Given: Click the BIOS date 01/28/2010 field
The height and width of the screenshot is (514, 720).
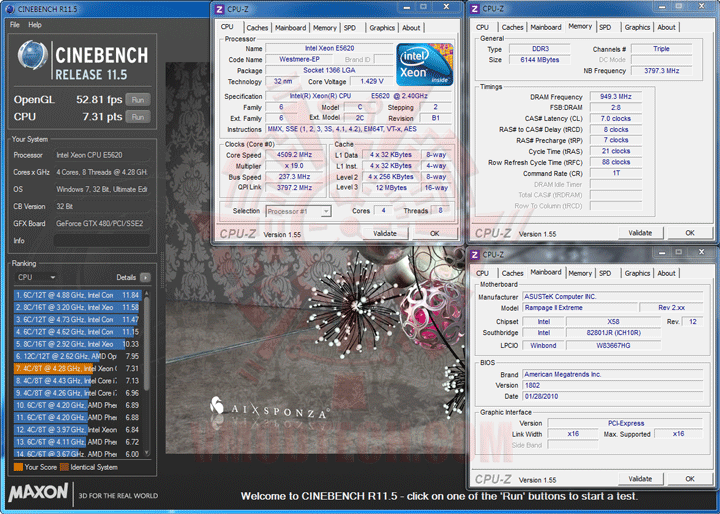Looking at the screenshot, I should point(613,396).
